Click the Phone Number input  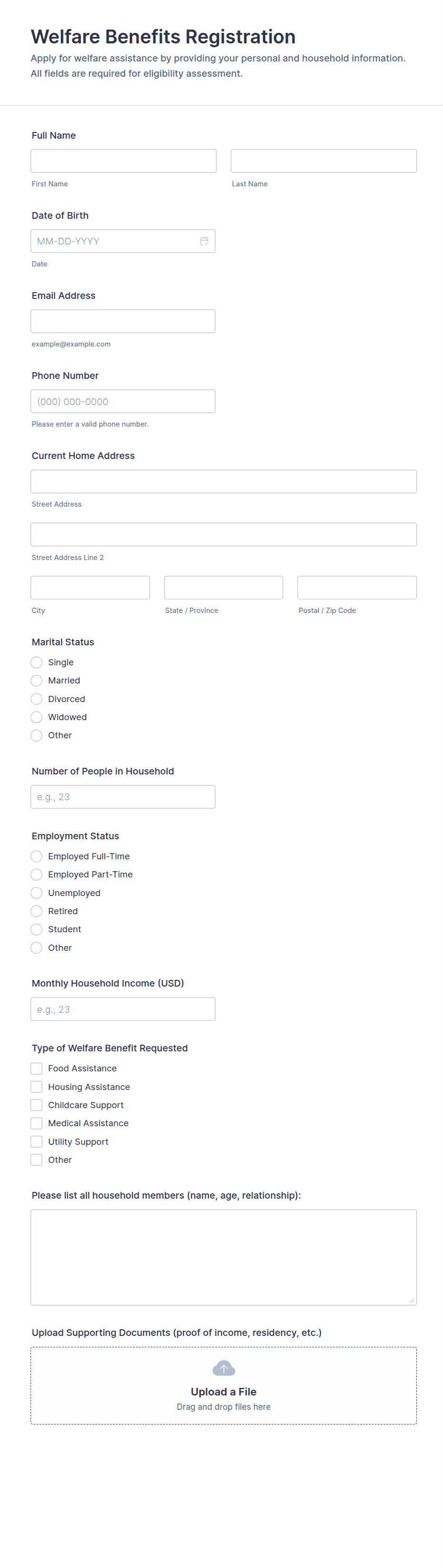pyautogui.click(x=123, y=401)
